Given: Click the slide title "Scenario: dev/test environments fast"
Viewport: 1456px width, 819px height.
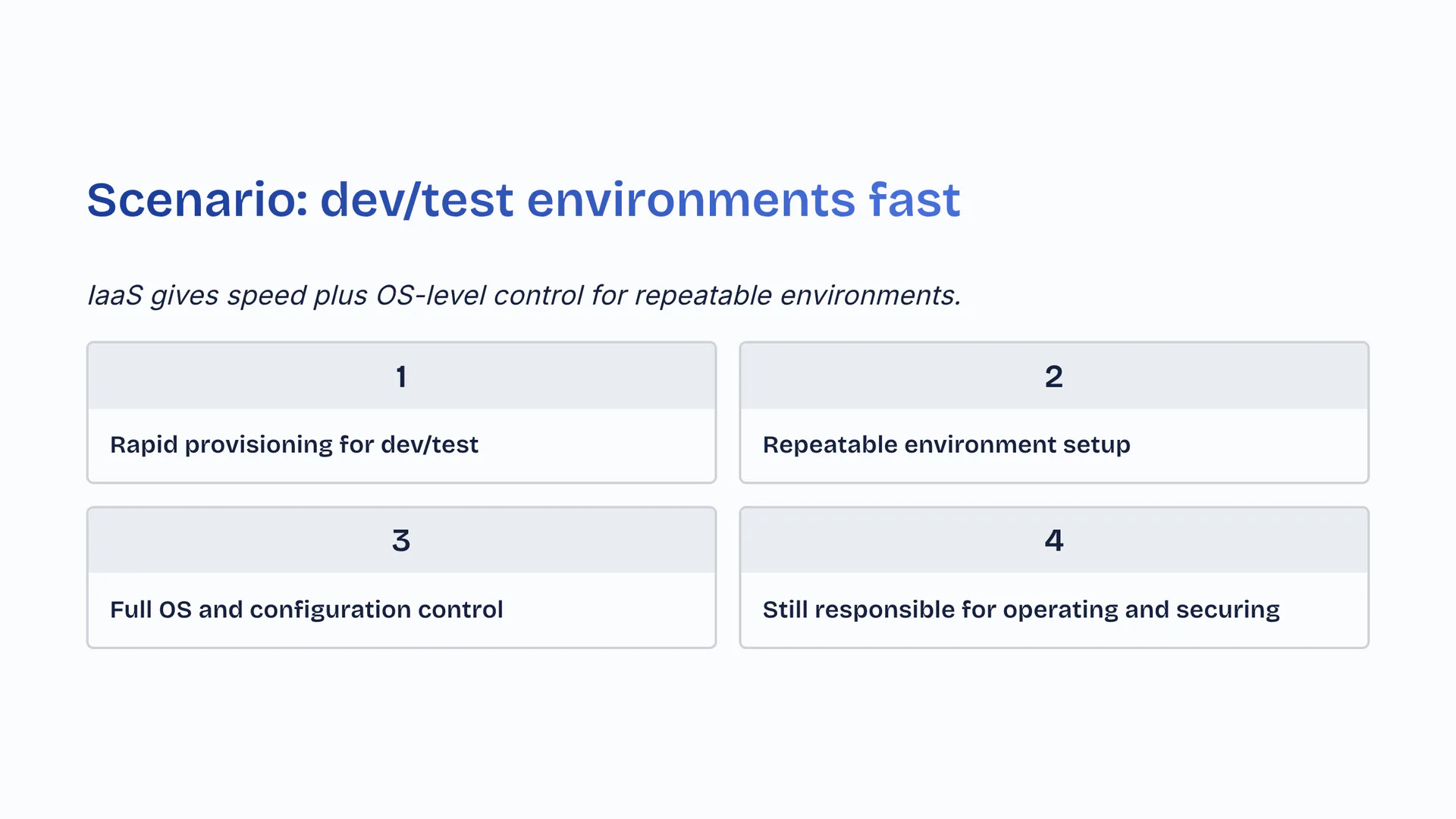Looking at the screenshot, I should pos(523,200).
